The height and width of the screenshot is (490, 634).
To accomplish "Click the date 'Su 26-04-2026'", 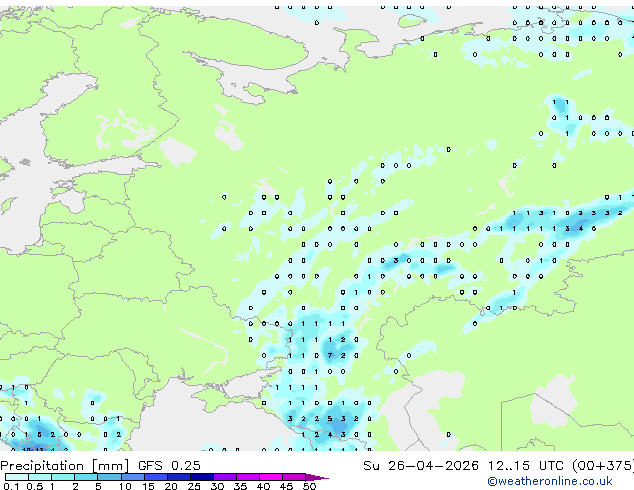I will (421, 466).
